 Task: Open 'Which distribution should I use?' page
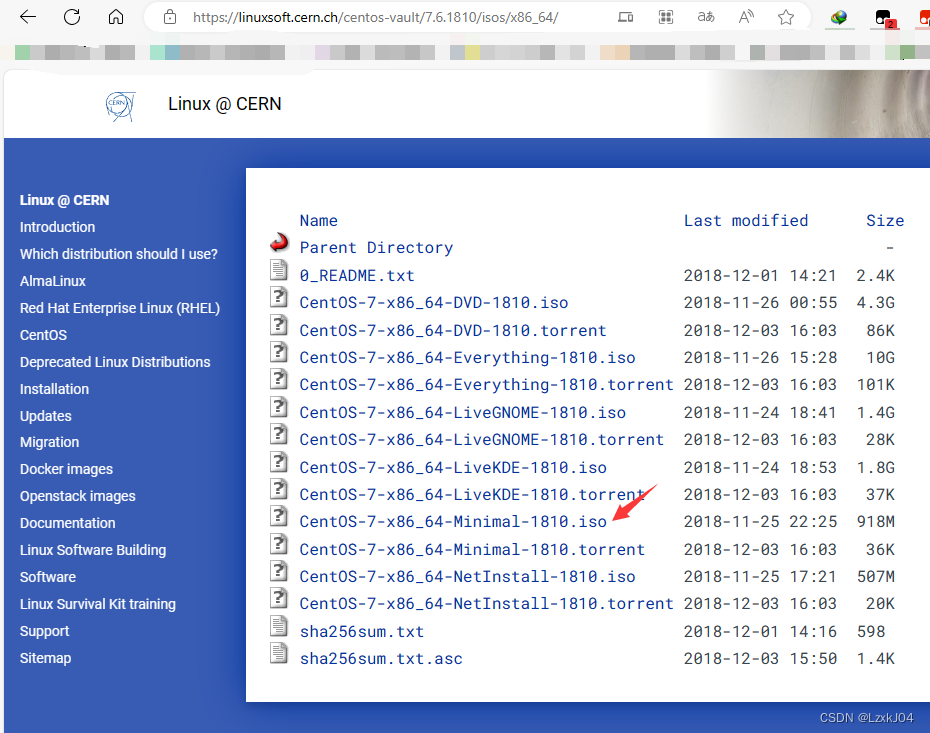(x=118, y=254)
